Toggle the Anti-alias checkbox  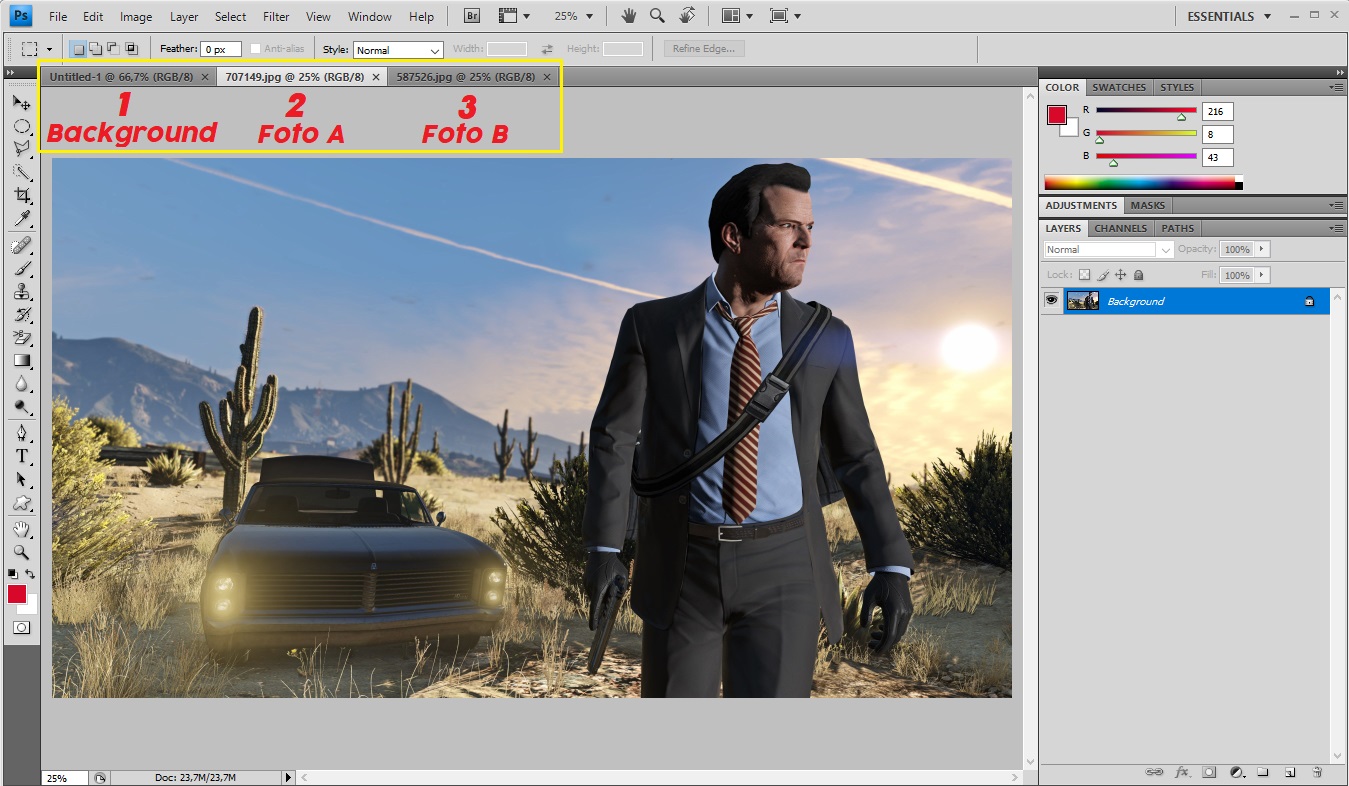256,49
